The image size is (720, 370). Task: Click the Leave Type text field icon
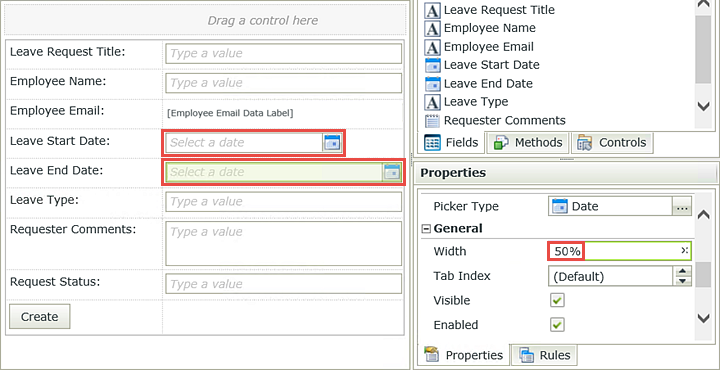point(432,102)
